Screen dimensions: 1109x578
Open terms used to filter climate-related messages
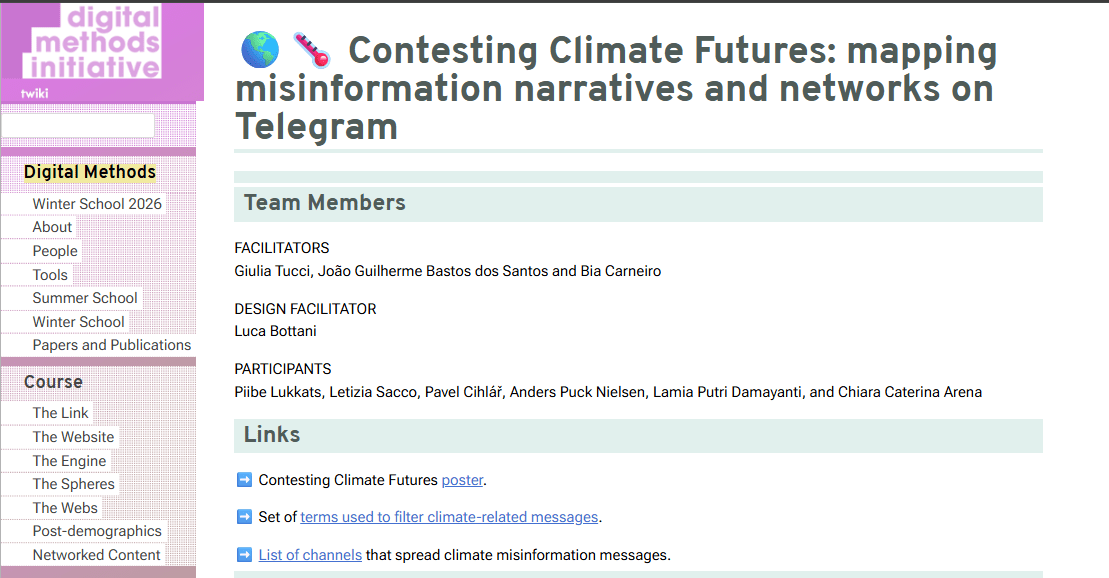[449, 517]
